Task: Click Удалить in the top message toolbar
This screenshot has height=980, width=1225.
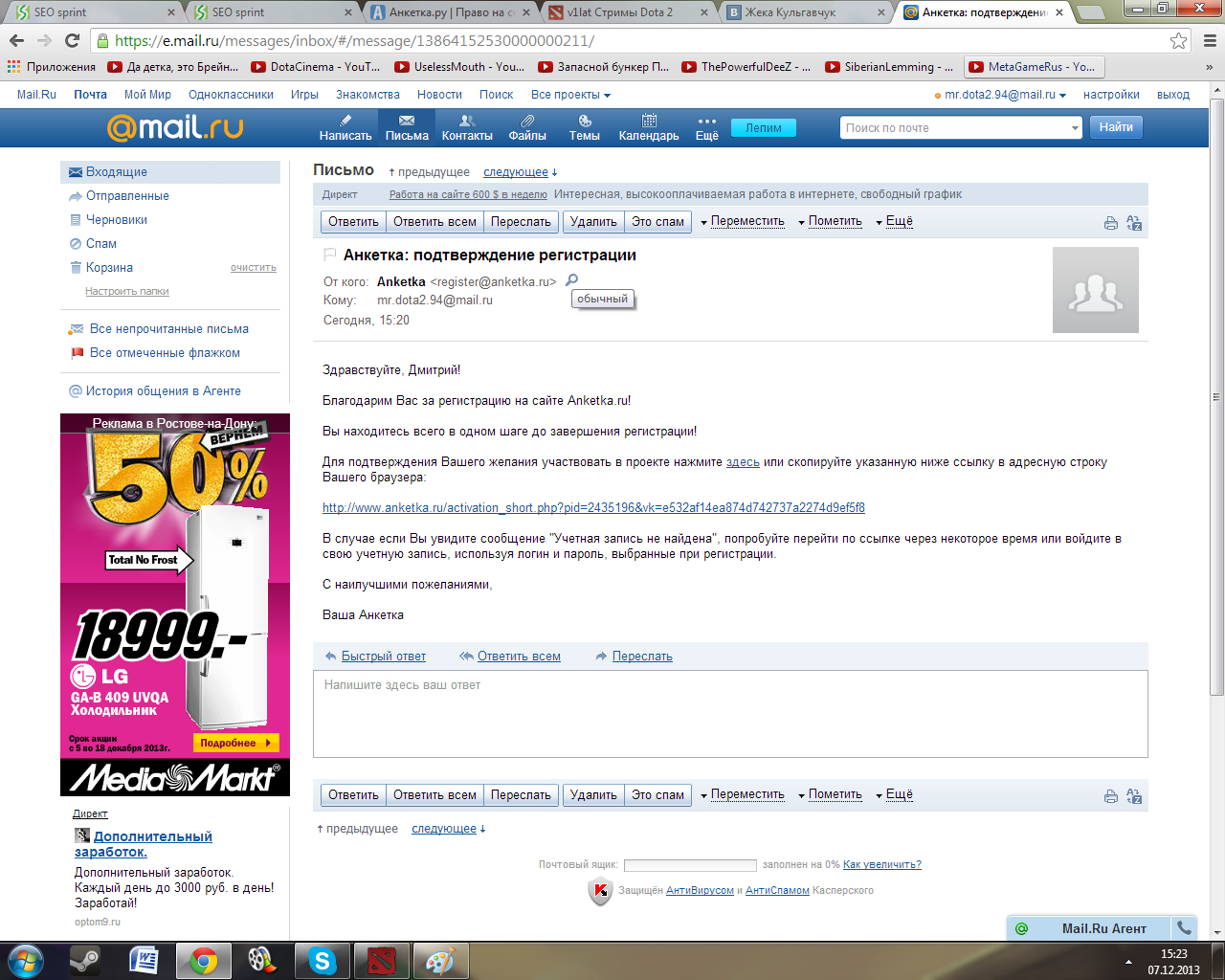Action: click(x=593, y=222)
